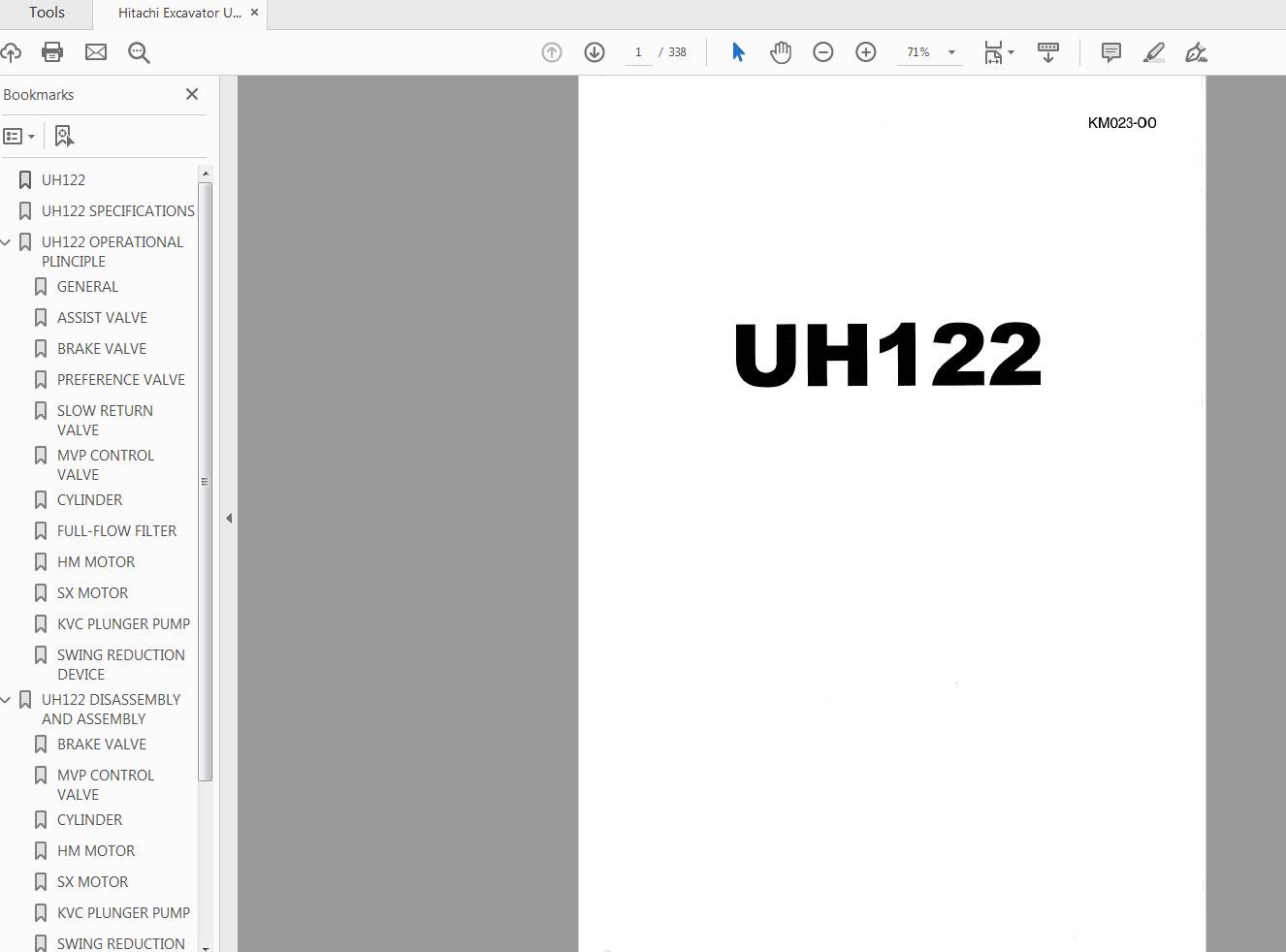
Task: Open the sign document pen tool
Action: tap(1196, 52)
